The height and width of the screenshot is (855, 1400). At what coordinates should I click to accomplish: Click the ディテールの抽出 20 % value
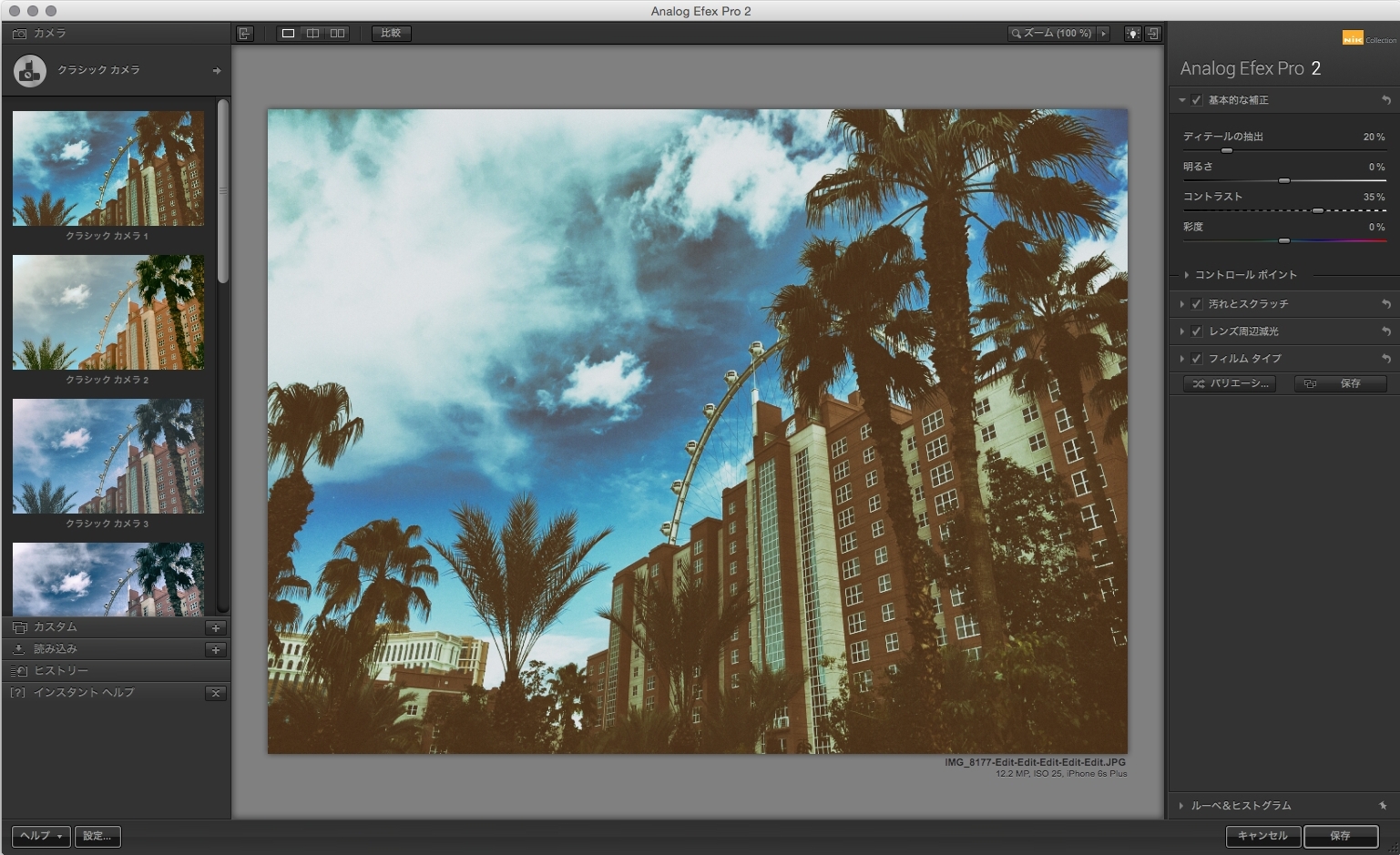point(1374,137)
